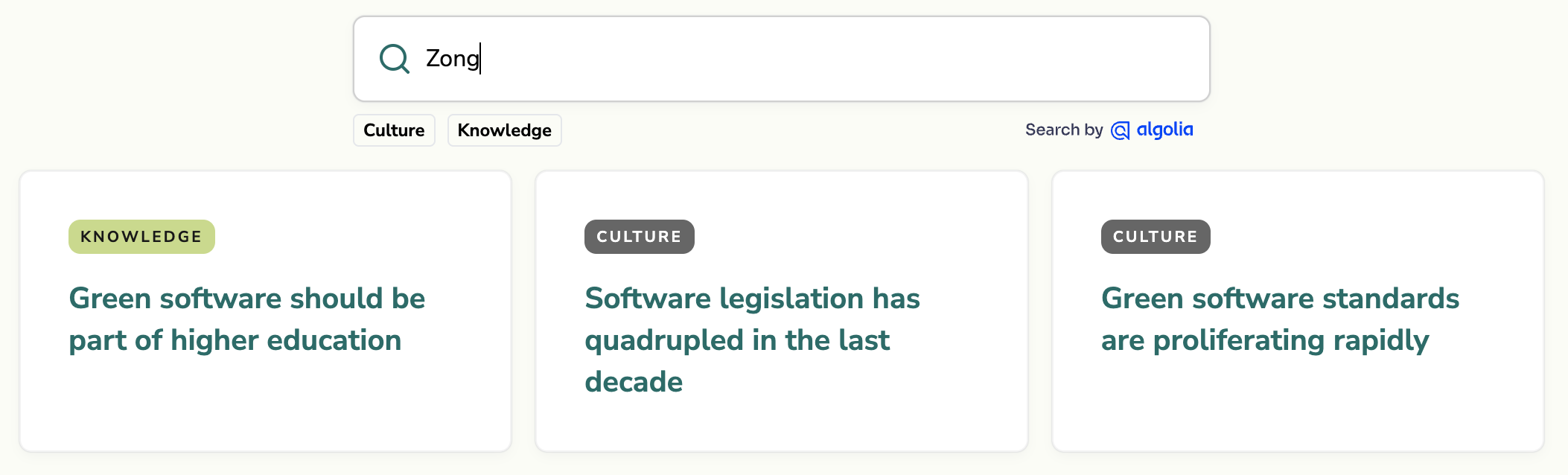1568x475 pixels.
Task: Open the 'Green software should be part of higher education' article
Action: click(x=246, y=319)
